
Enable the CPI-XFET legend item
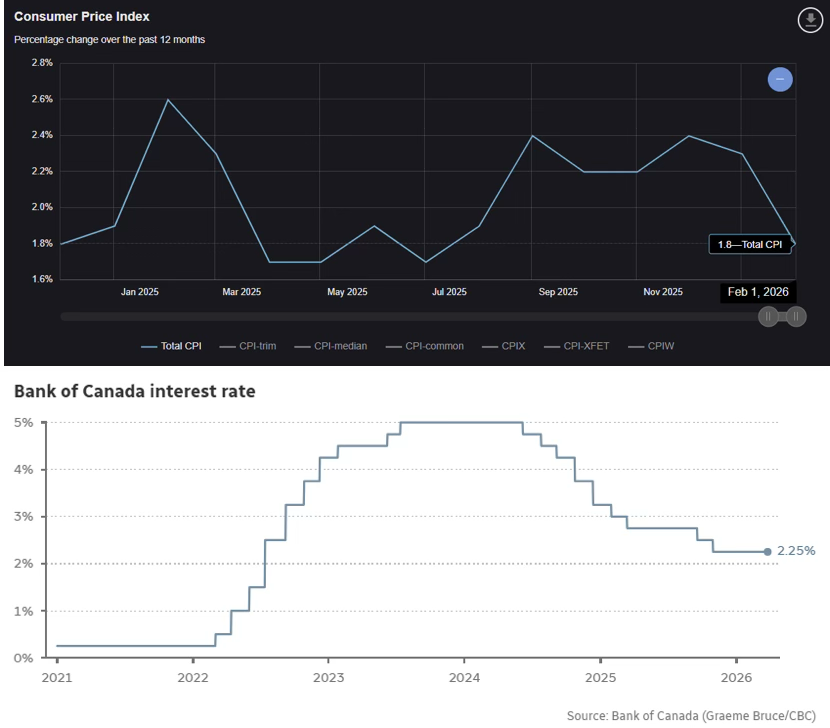575,346
